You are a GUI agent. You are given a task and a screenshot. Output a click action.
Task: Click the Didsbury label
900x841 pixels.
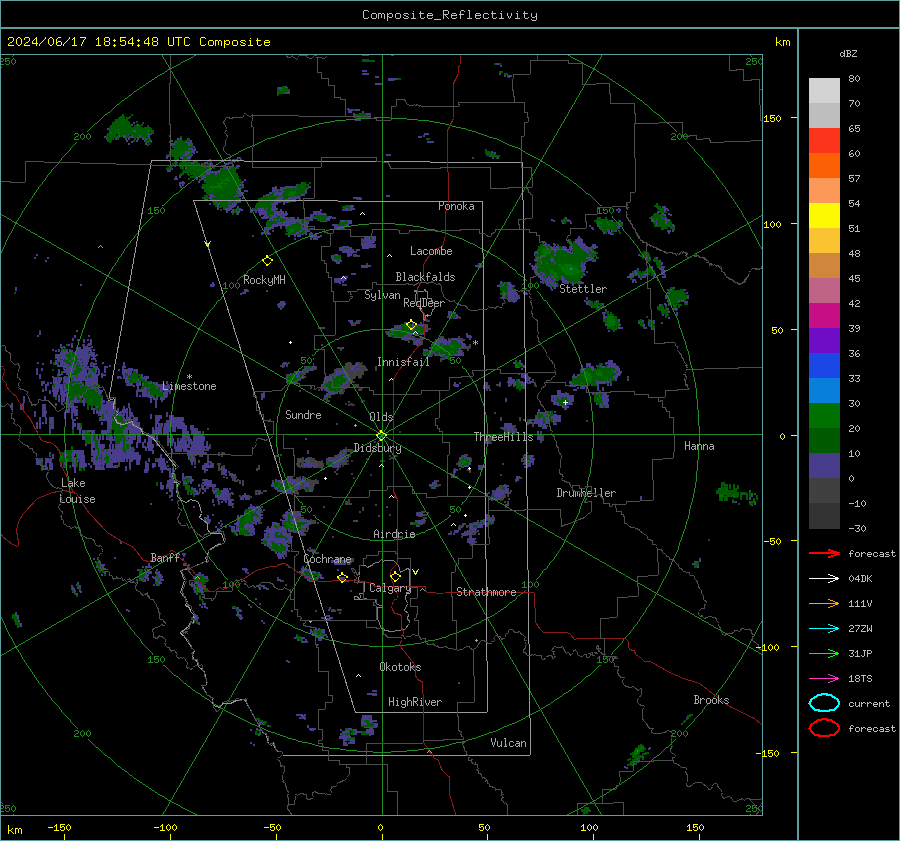(377, 448)
